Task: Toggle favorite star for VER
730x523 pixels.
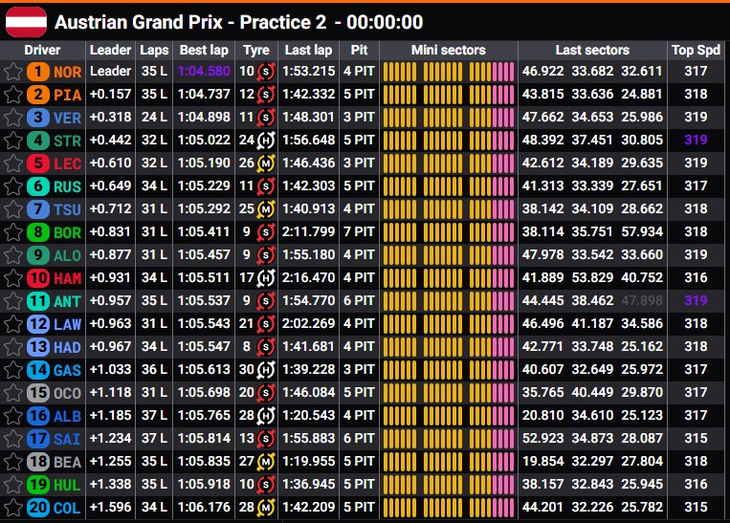Action: point(13,117)
